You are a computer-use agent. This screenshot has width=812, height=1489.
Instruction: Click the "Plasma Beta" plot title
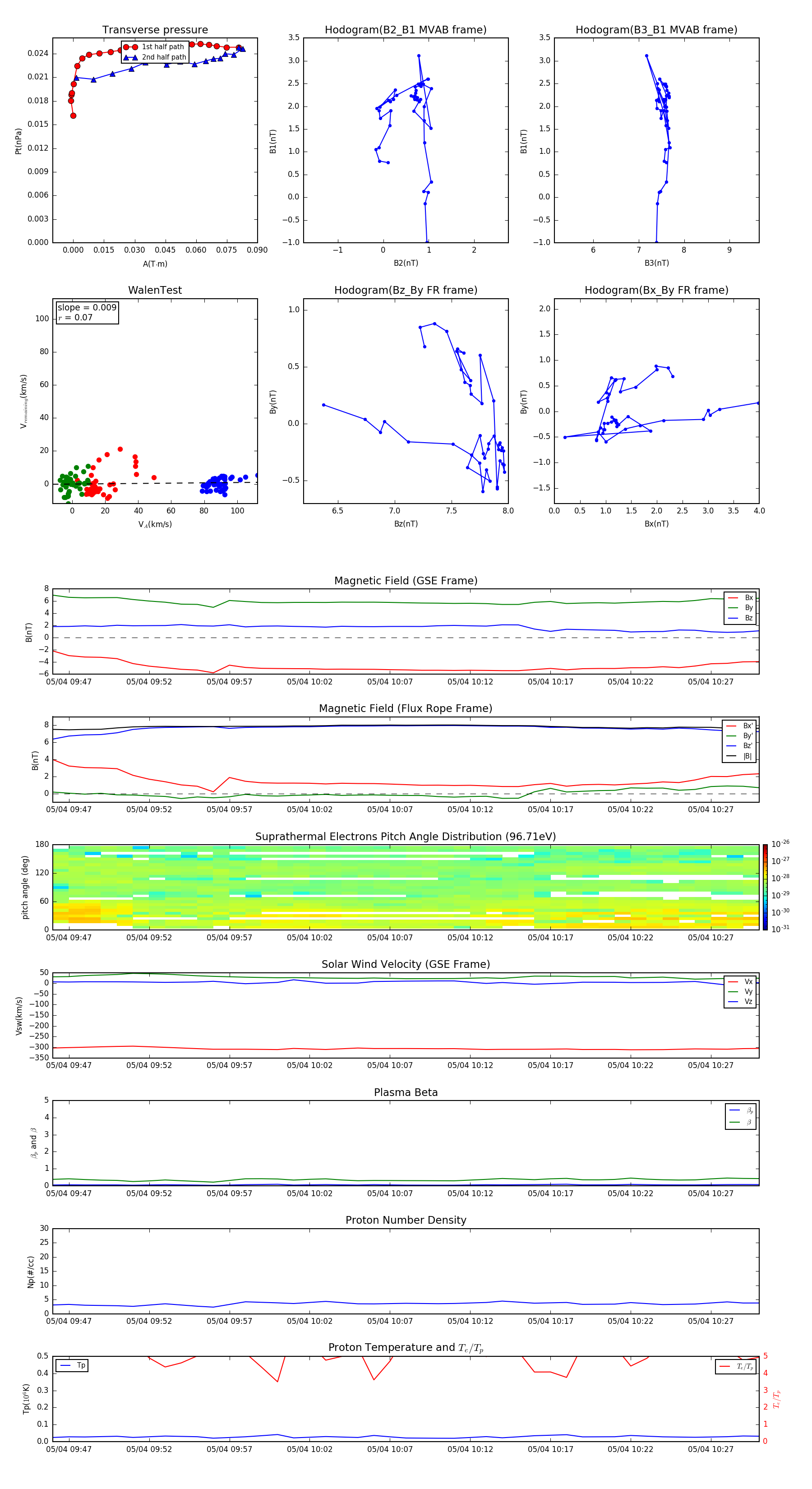pyautogui.click(x=406, y=1092)
